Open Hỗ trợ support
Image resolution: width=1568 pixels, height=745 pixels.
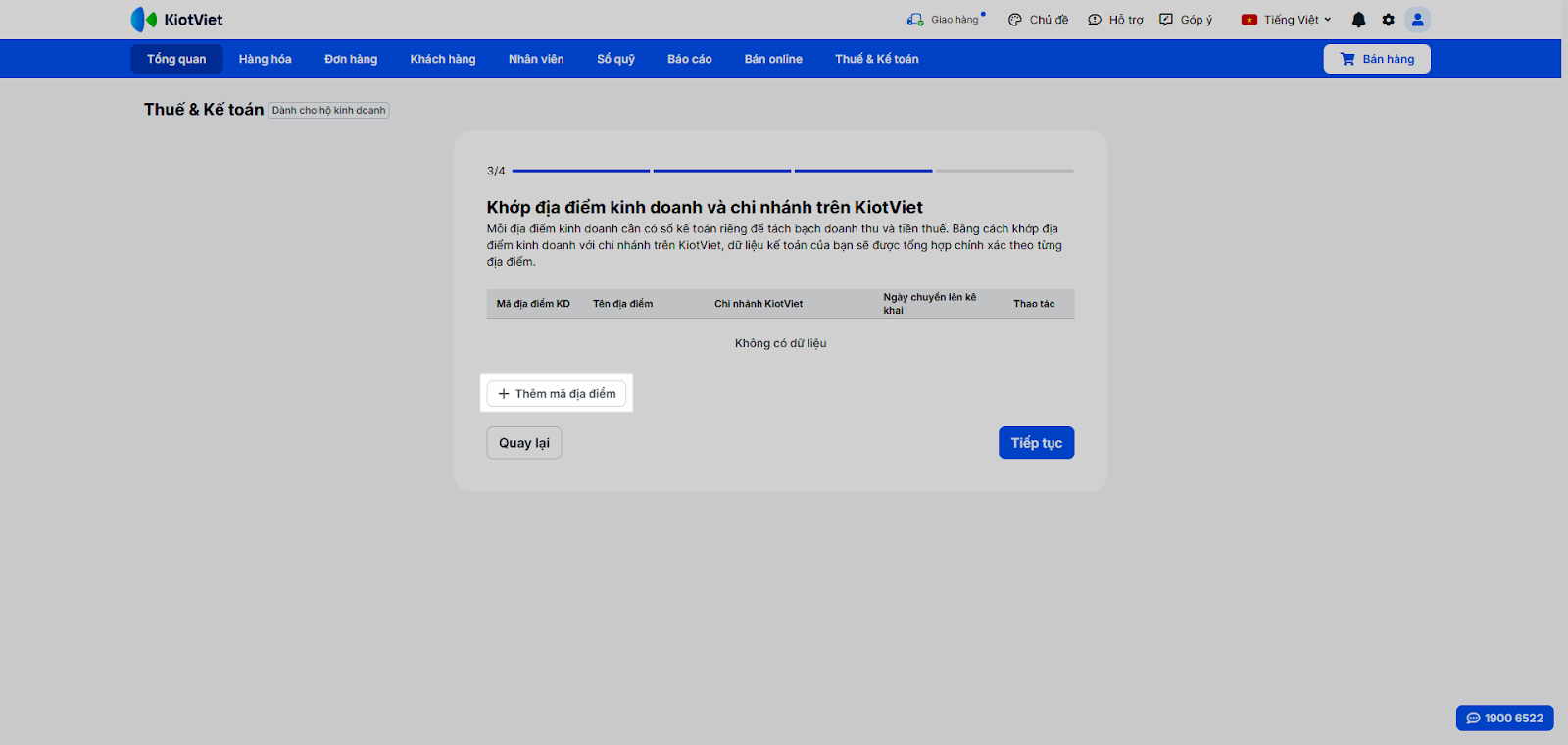[x=1115, y=20]
